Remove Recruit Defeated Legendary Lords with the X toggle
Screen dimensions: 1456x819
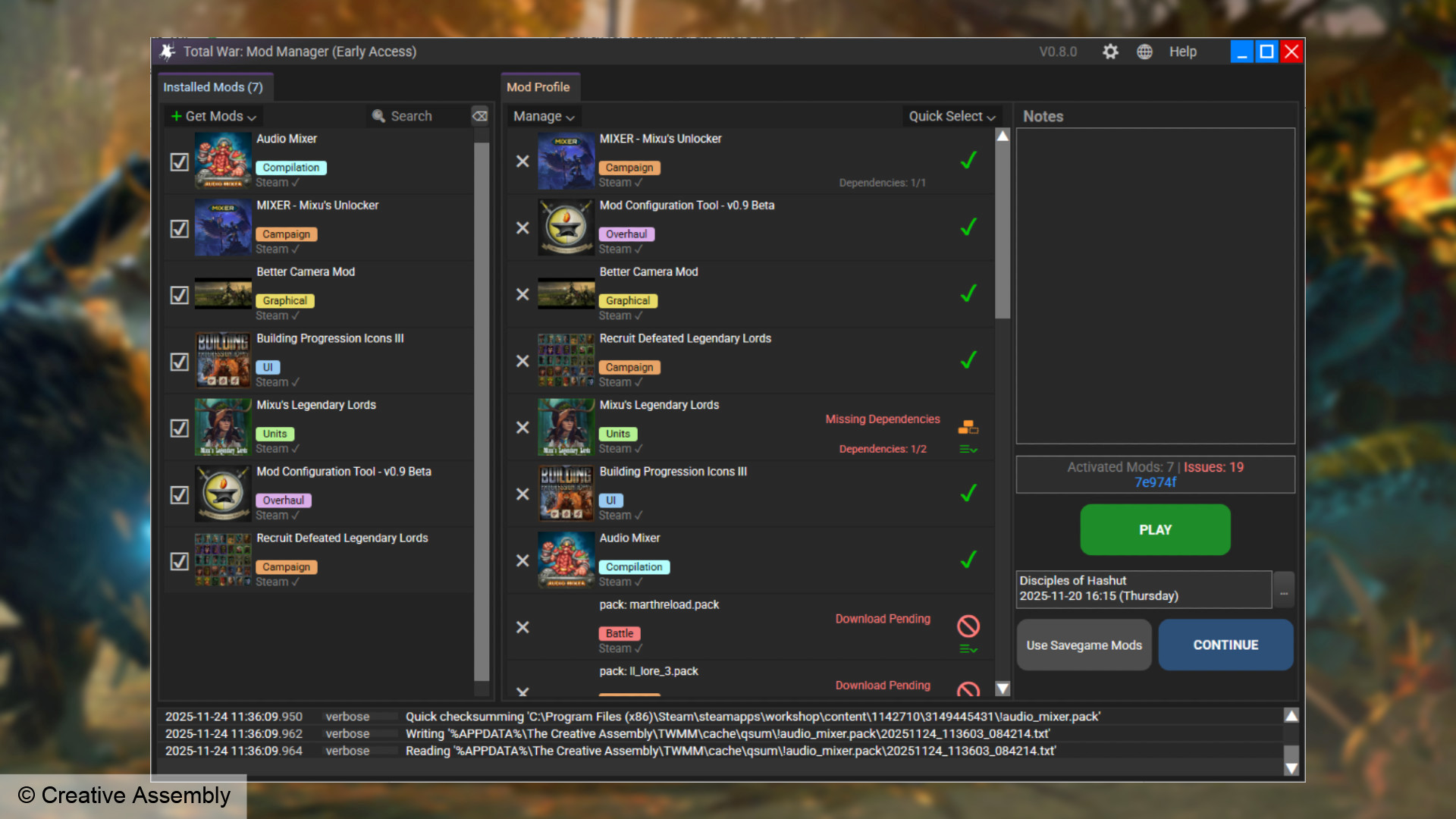pyautogui.click(x=522, y=362)
